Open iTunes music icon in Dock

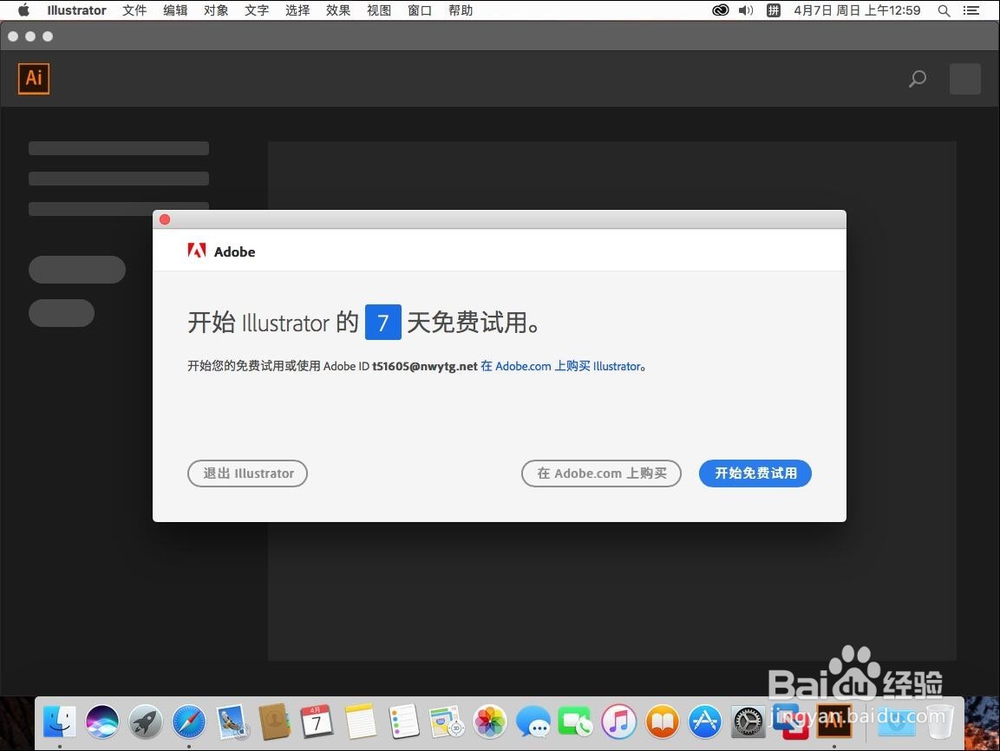(x=619, y=722)
